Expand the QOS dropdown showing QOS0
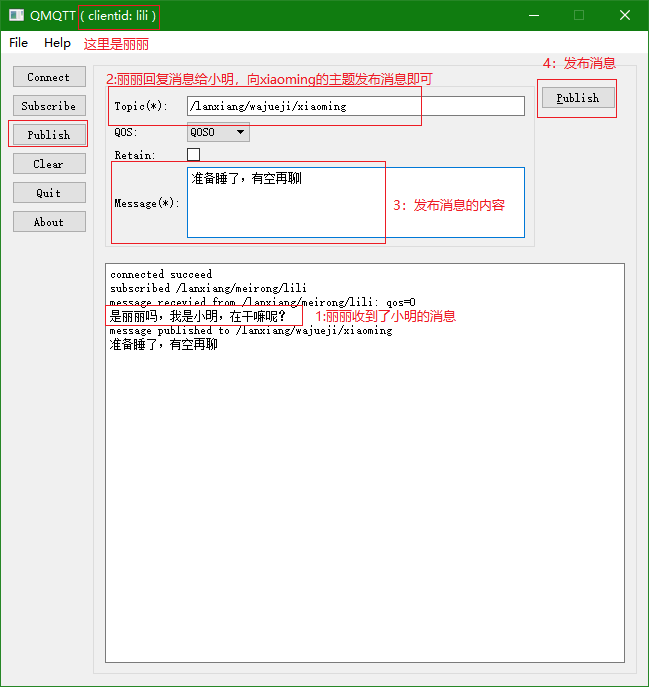This screenshot has width=652, height=690. [218, 132]
